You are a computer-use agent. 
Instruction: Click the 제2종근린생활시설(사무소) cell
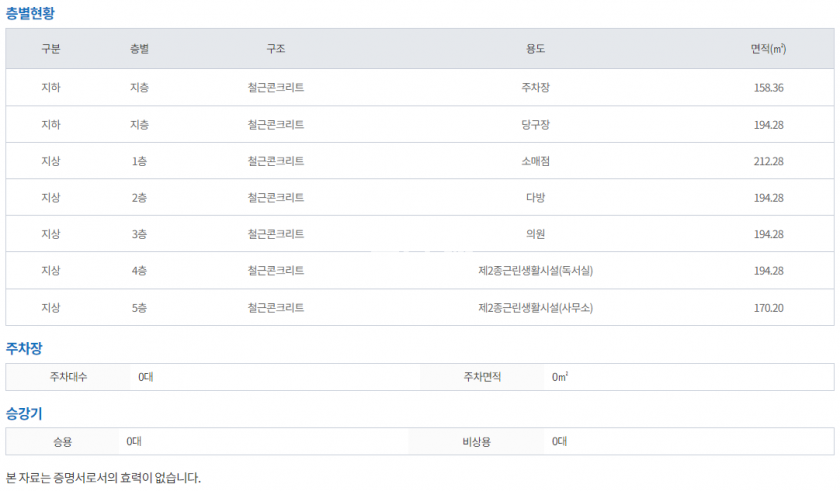pyautogui.click(x=535, y=308)
